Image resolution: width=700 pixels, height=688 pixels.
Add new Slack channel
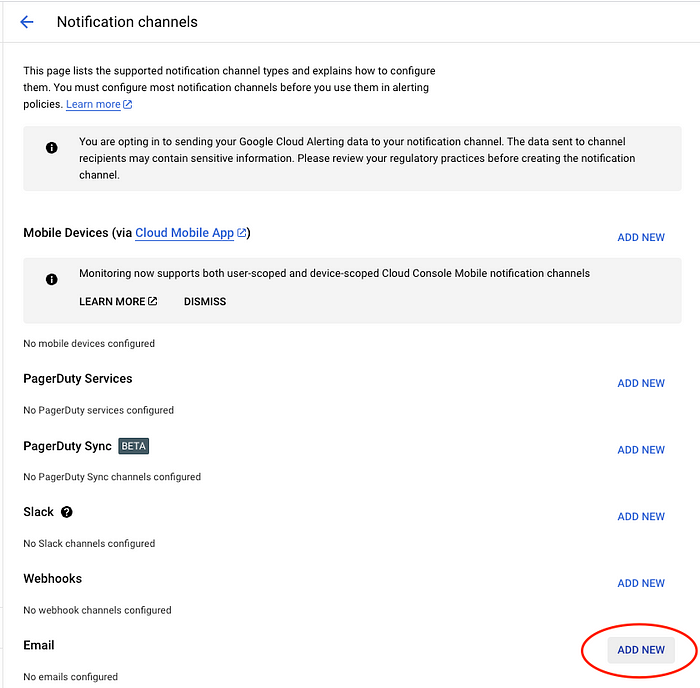tap(641, 516)
